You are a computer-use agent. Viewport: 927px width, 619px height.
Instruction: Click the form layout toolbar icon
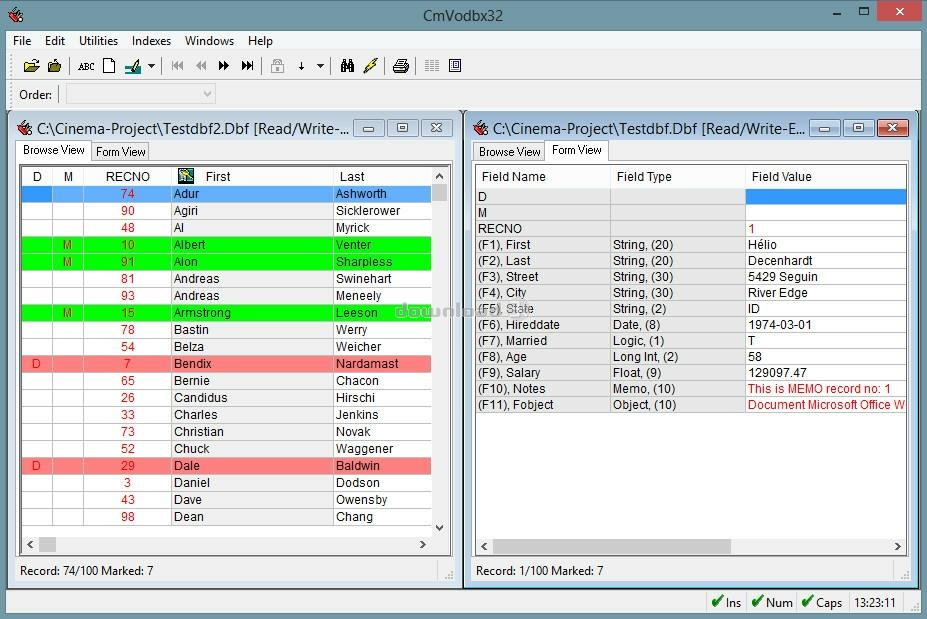click(x=455, y=66)
